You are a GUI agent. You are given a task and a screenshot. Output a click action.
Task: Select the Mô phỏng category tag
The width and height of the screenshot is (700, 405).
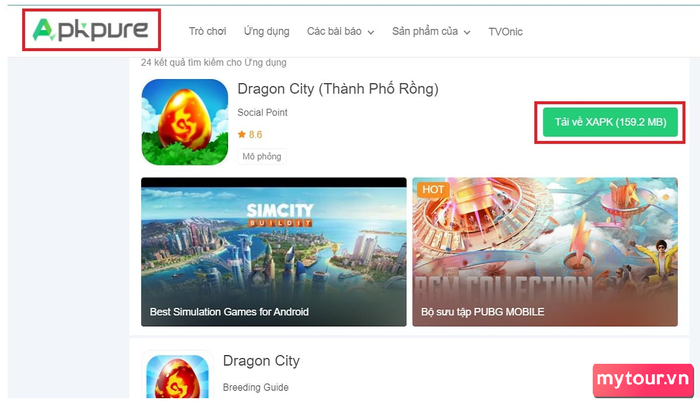point(262,156)
